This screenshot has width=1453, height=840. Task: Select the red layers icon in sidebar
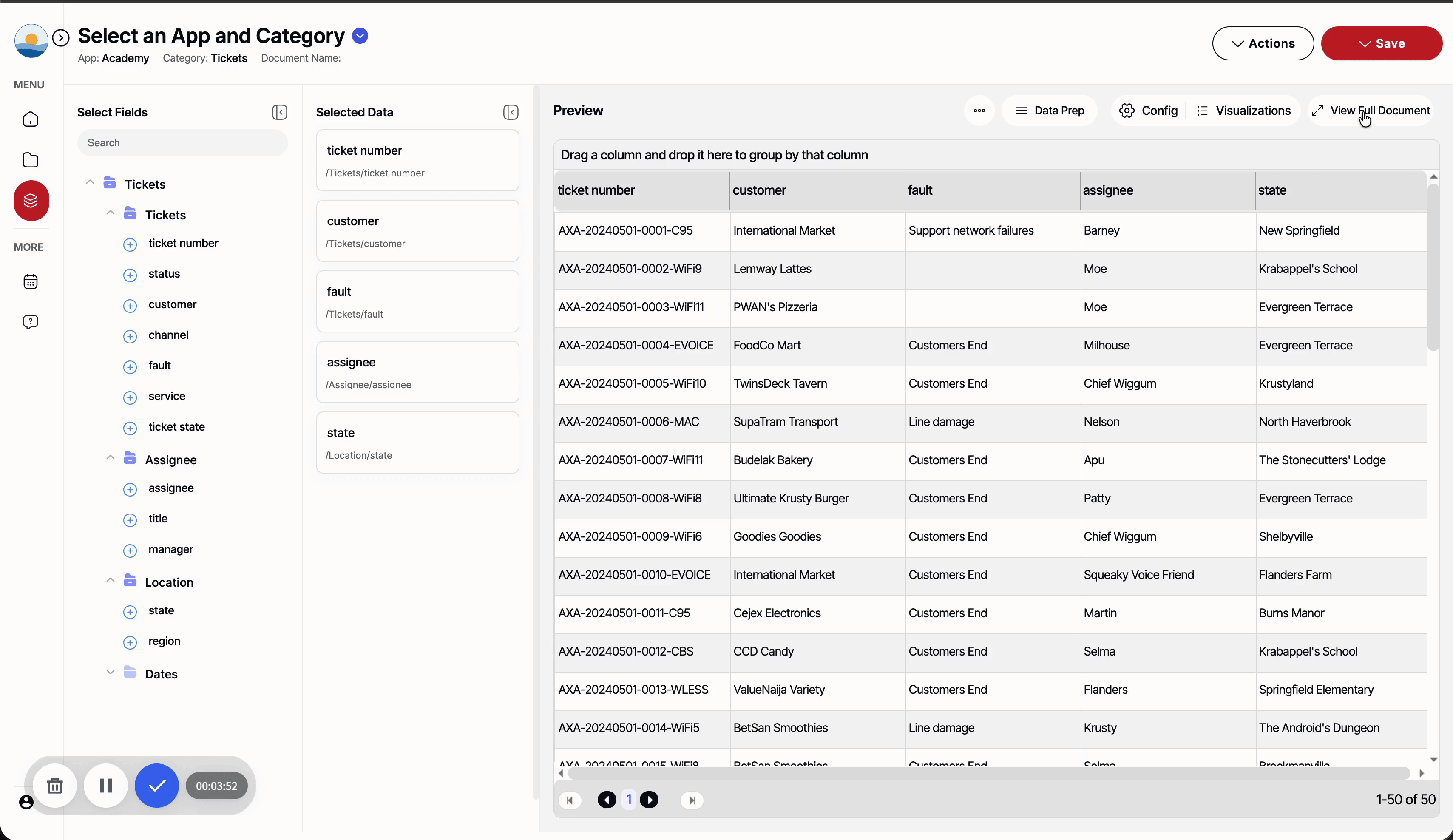point(31,201)
